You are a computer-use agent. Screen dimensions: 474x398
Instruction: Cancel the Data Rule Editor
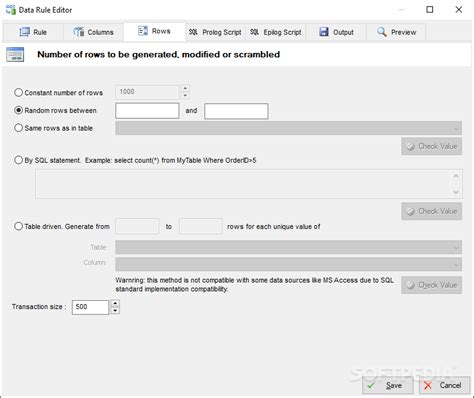pyautogui.click(x=444, y=385)
